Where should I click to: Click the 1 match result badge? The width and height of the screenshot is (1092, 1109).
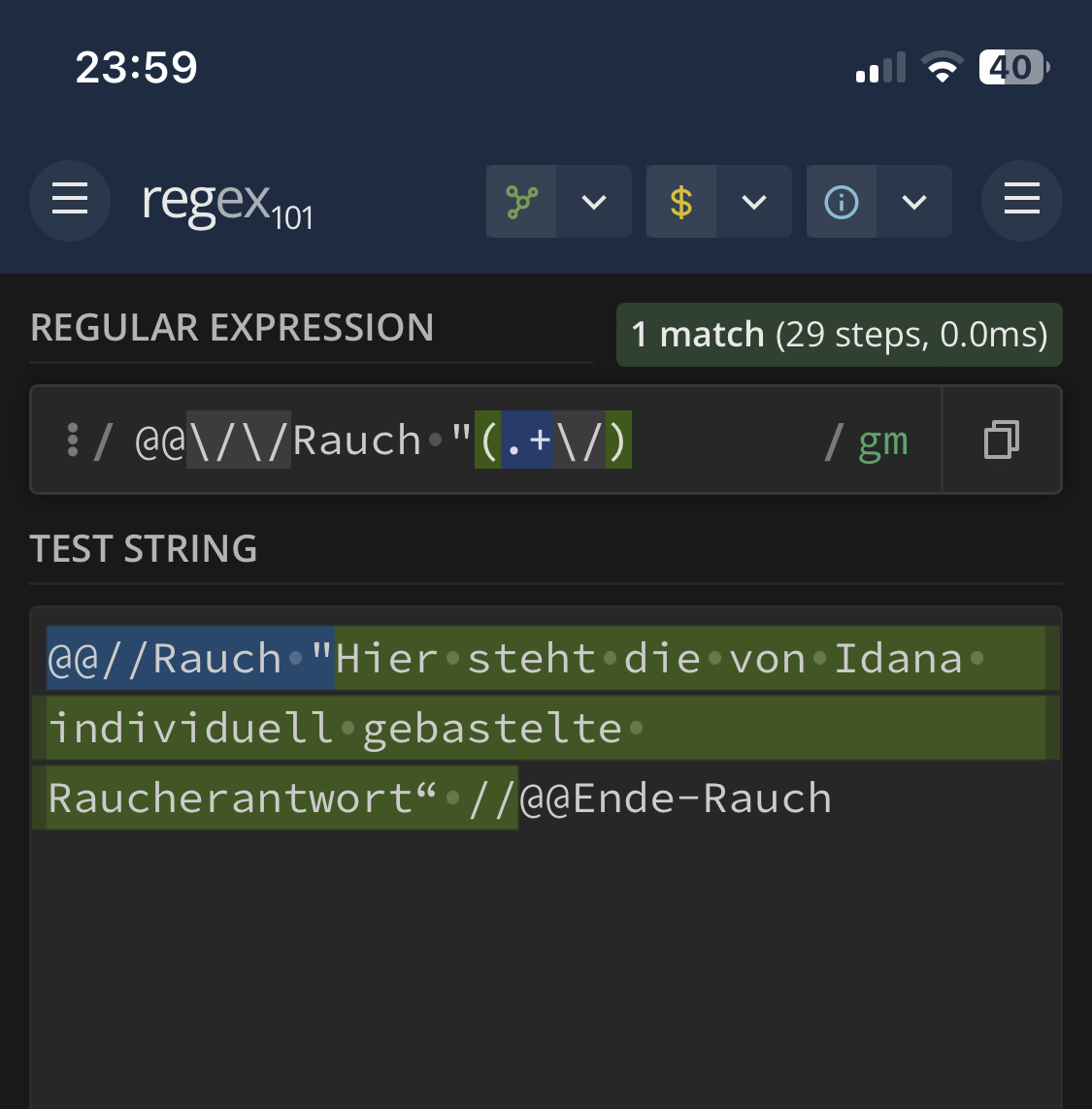click(840, 335)
